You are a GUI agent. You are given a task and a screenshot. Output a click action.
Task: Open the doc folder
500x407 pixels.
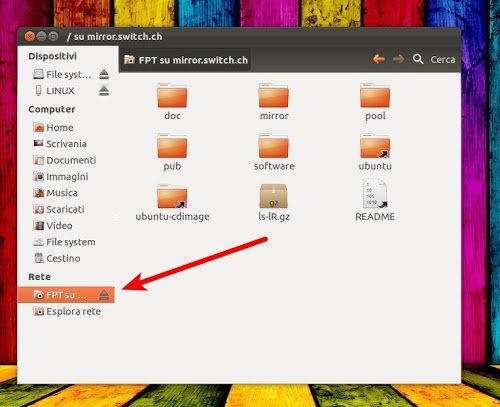coord(172,102)
